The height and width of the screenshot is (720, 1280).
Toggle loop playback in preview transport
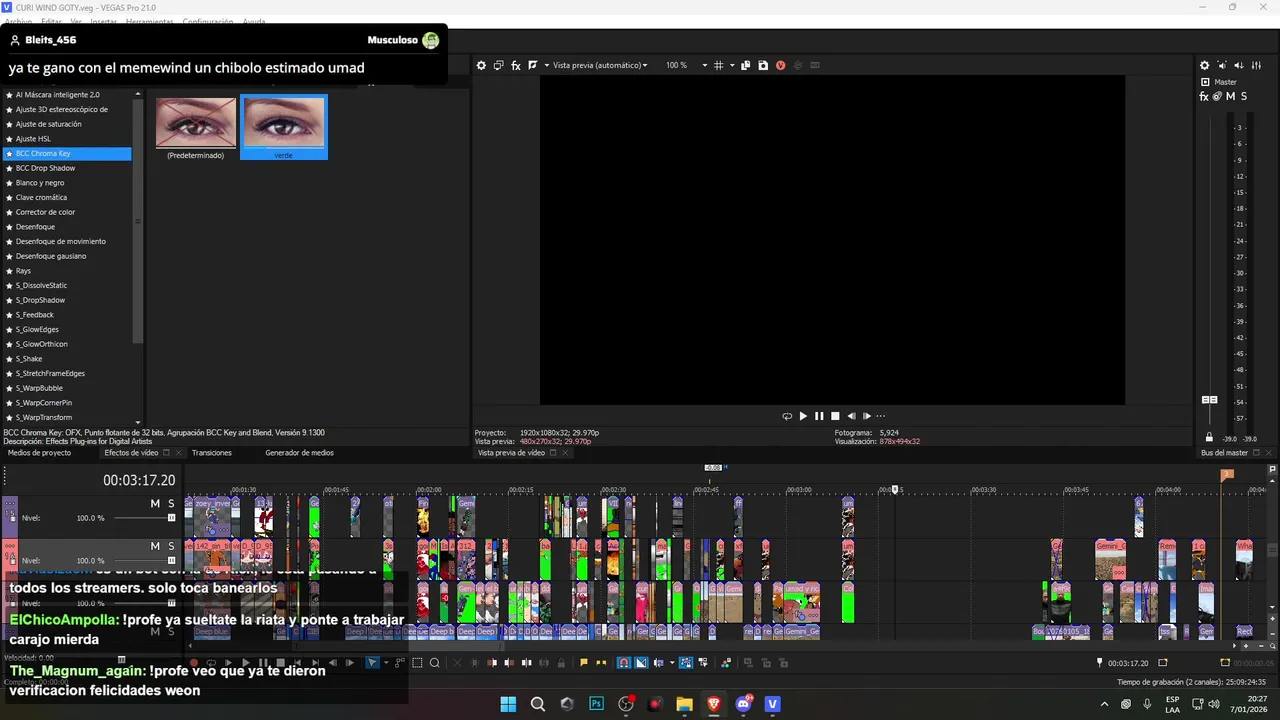787,416
